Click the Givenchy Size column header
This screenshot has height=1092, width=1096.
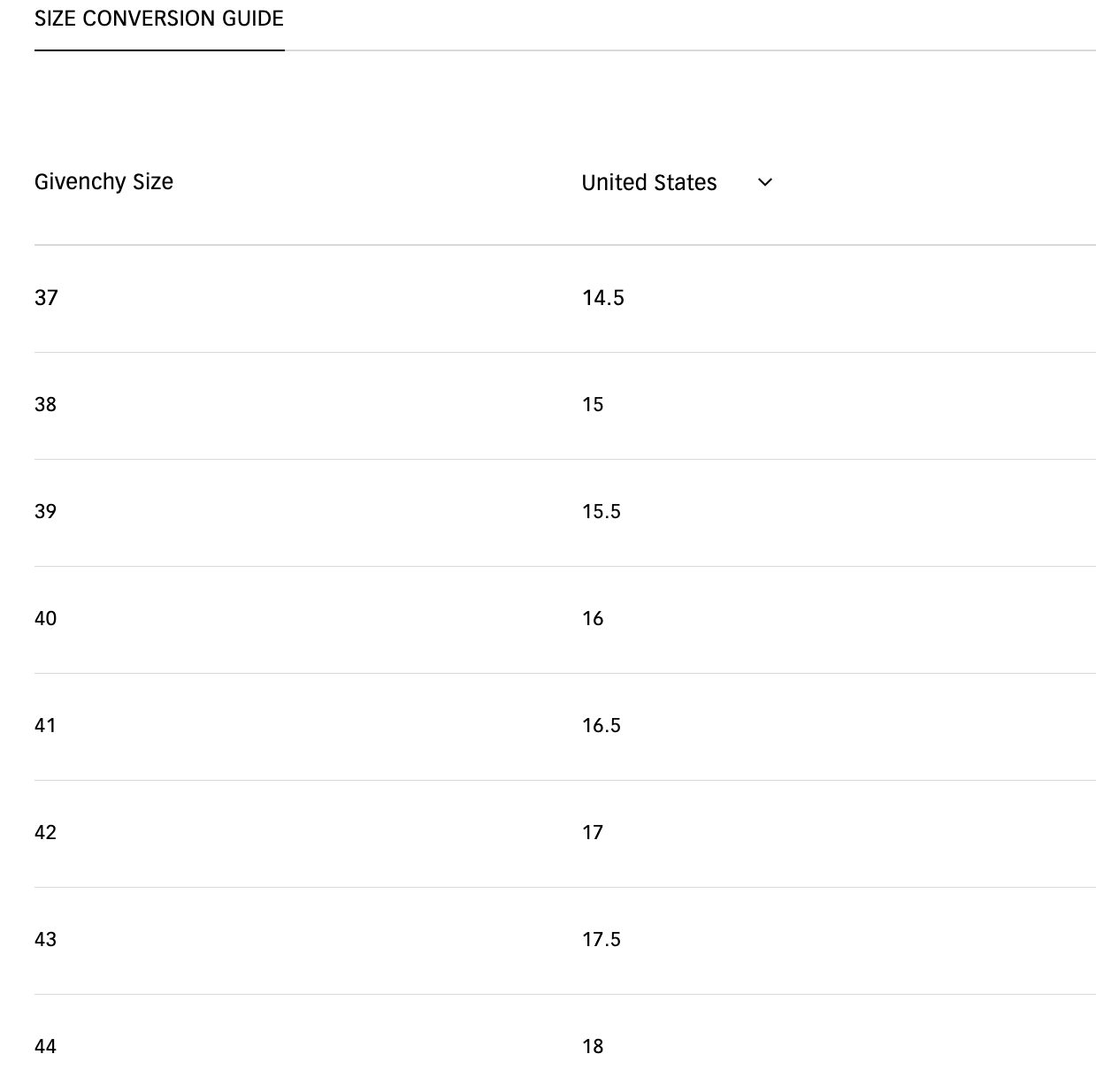pyautogui.click(x=103, y=181)
